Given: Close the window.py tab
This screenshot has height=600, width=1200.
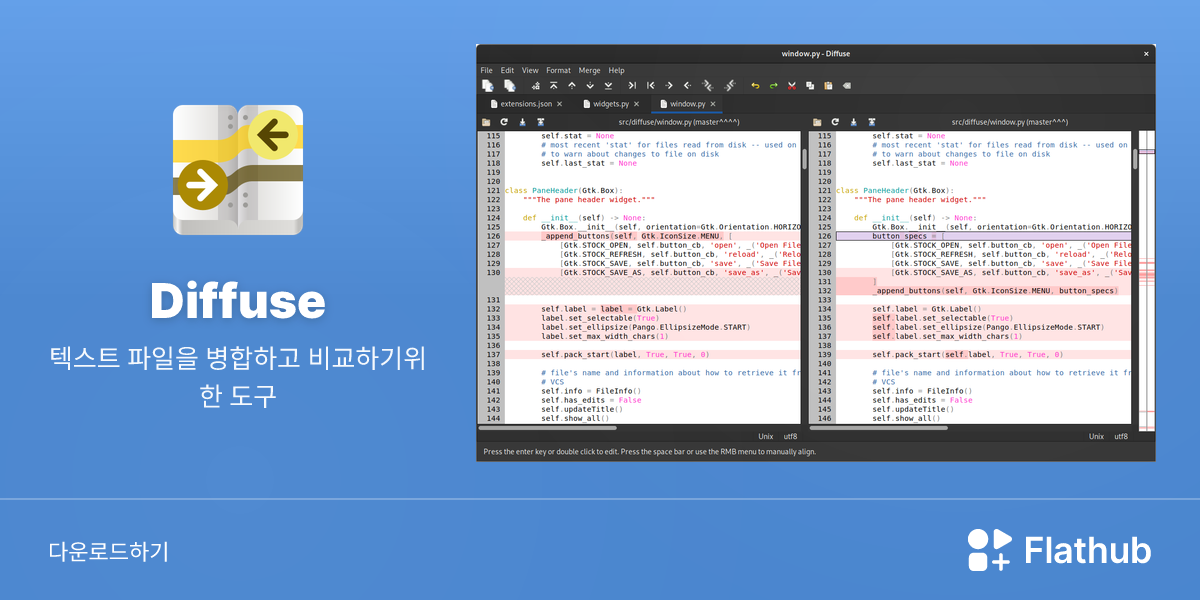Looking at the screenshot, I should pos(713,104).
